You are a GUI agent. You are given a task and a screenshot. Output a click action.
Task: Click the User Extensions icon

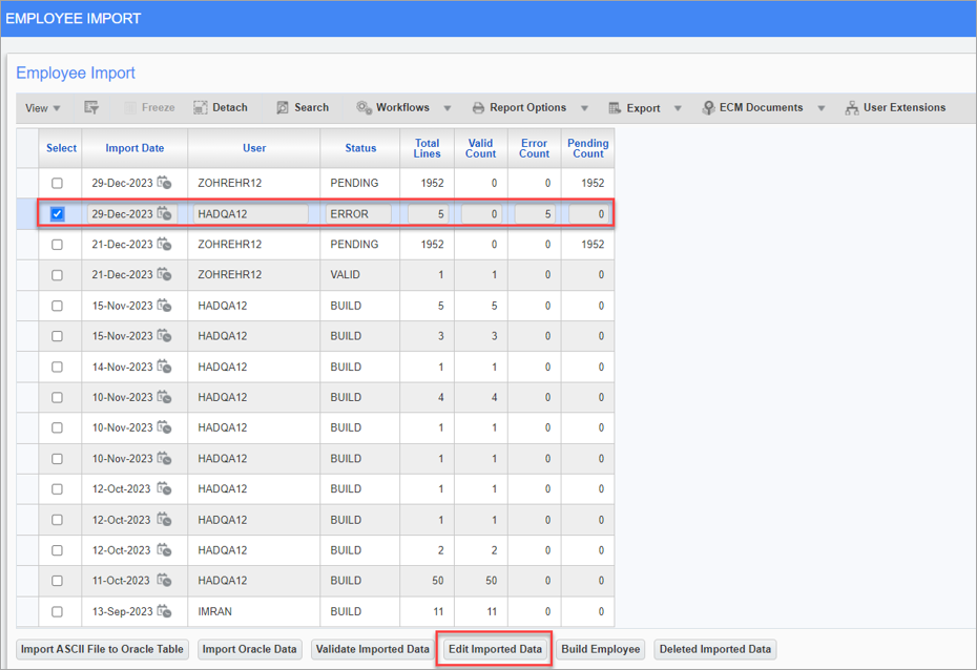tap(852, 108)
